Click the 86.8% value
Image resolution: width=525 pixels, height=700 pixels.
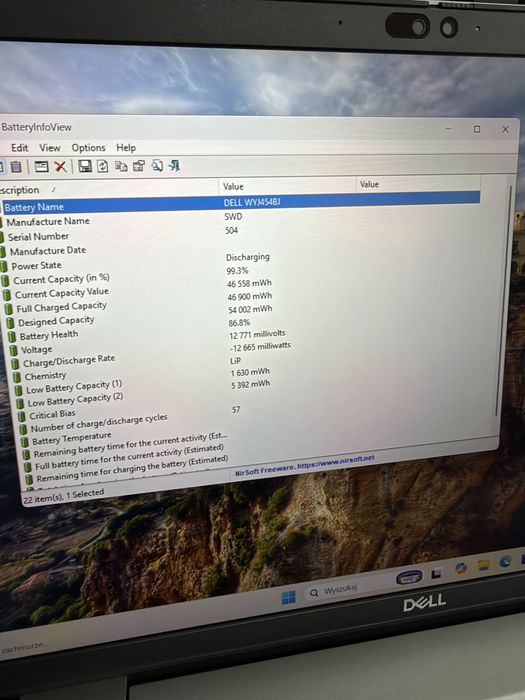[x=239, y=322]
